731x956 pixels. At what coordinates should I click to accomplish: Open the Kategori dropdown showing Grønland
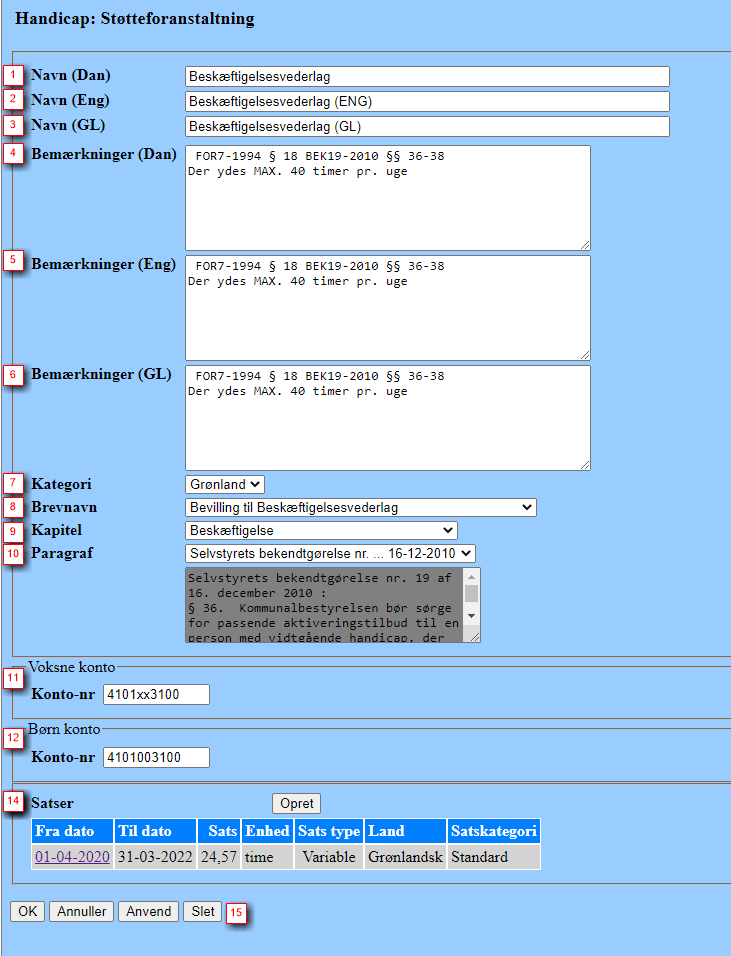tap(225, 485)
